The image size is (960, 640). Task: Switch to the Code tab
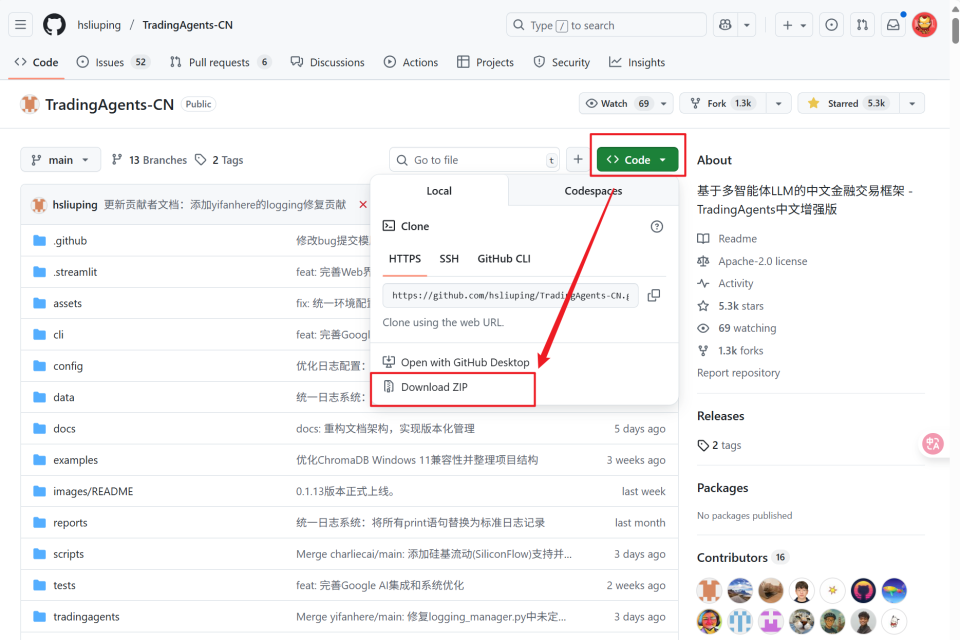click(x=37, y=62)
